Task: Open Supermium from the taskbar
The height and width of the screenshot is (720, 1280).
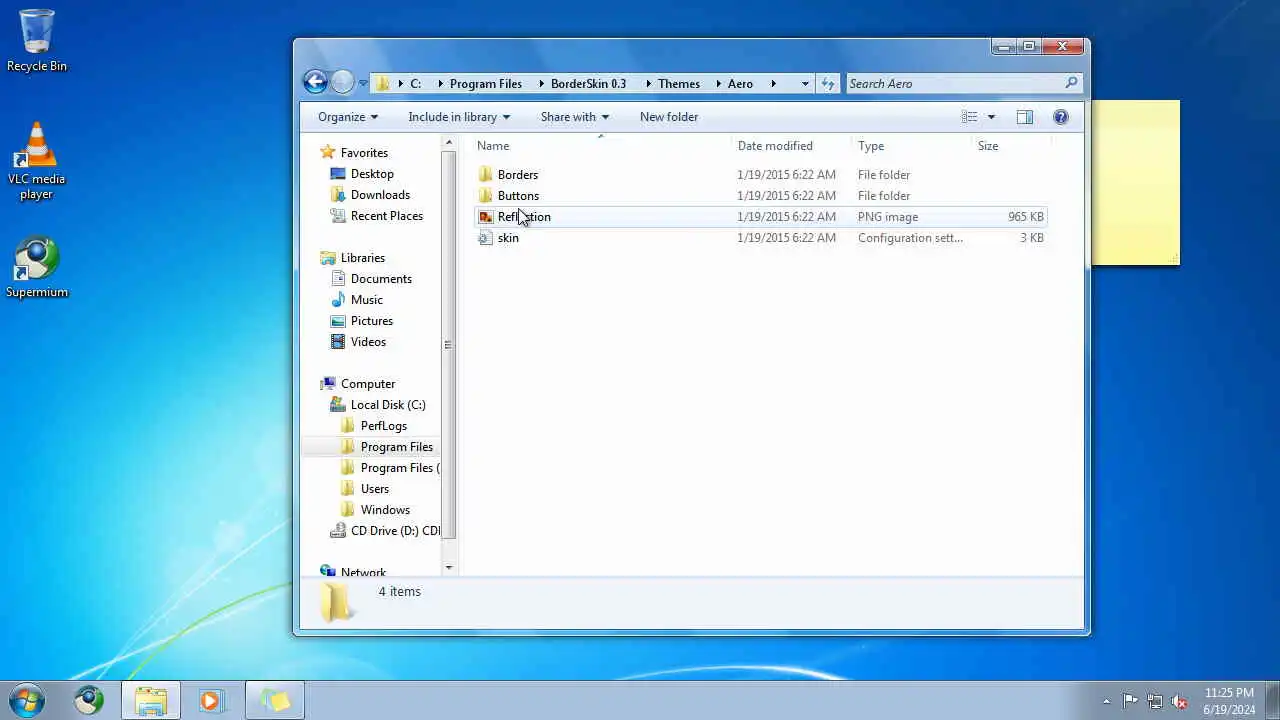Action: coord(89,701)
